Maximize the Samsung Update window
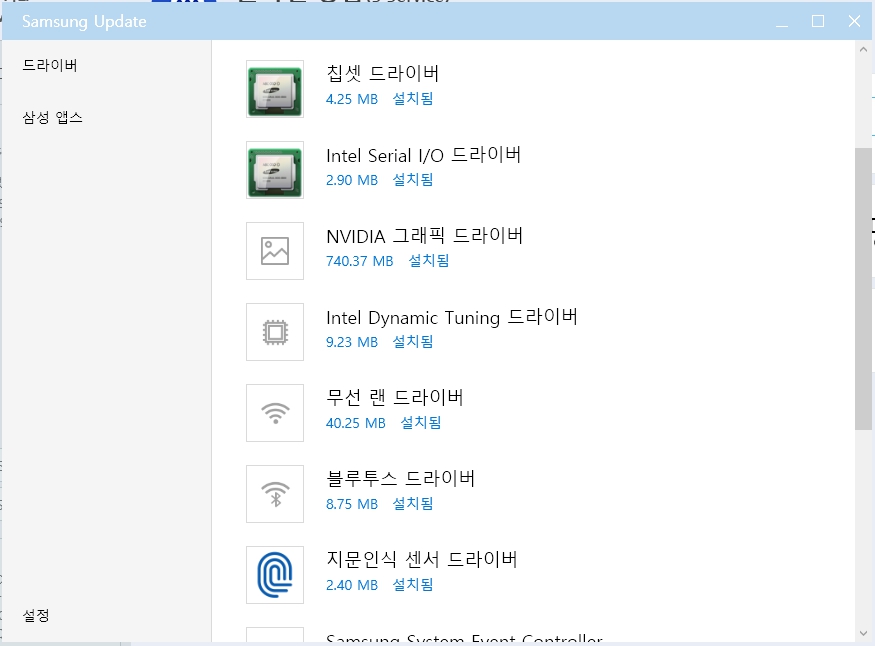The height and width of the screenshot is (646, 875). pos(818,21)
